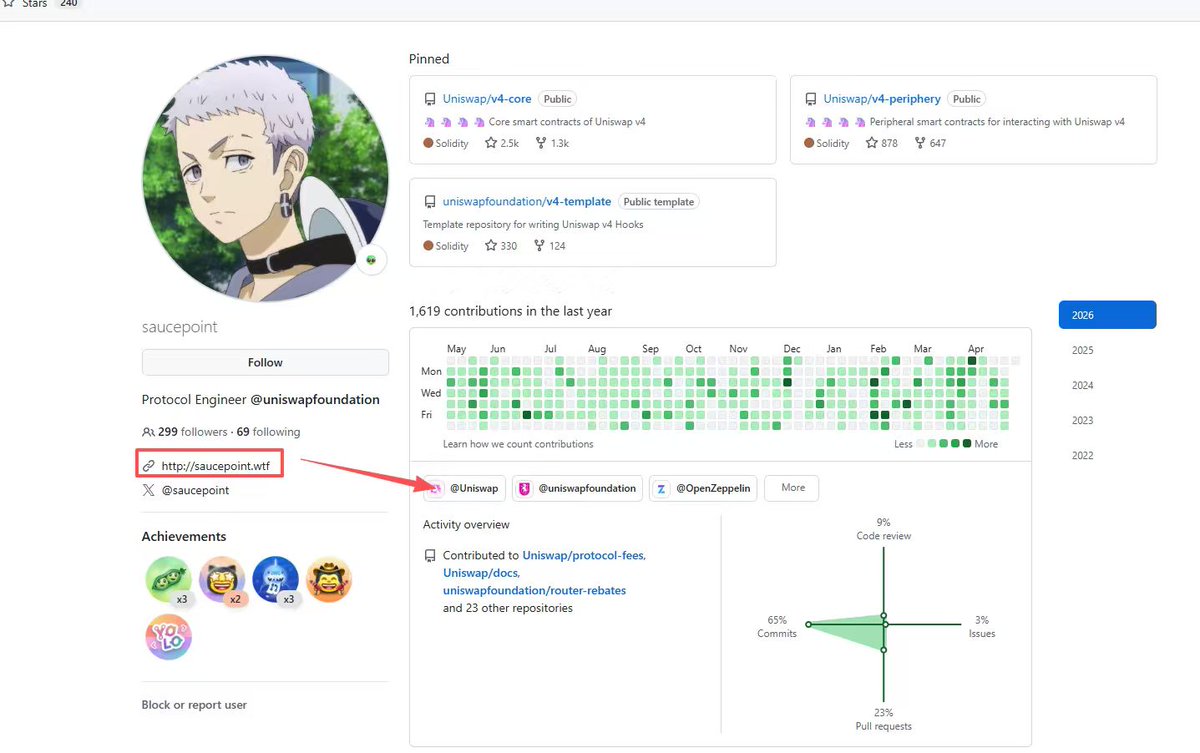Screen dimensions: 1200x753
Task: Click the 9% Code review chart label
Action: coord(883,529)
